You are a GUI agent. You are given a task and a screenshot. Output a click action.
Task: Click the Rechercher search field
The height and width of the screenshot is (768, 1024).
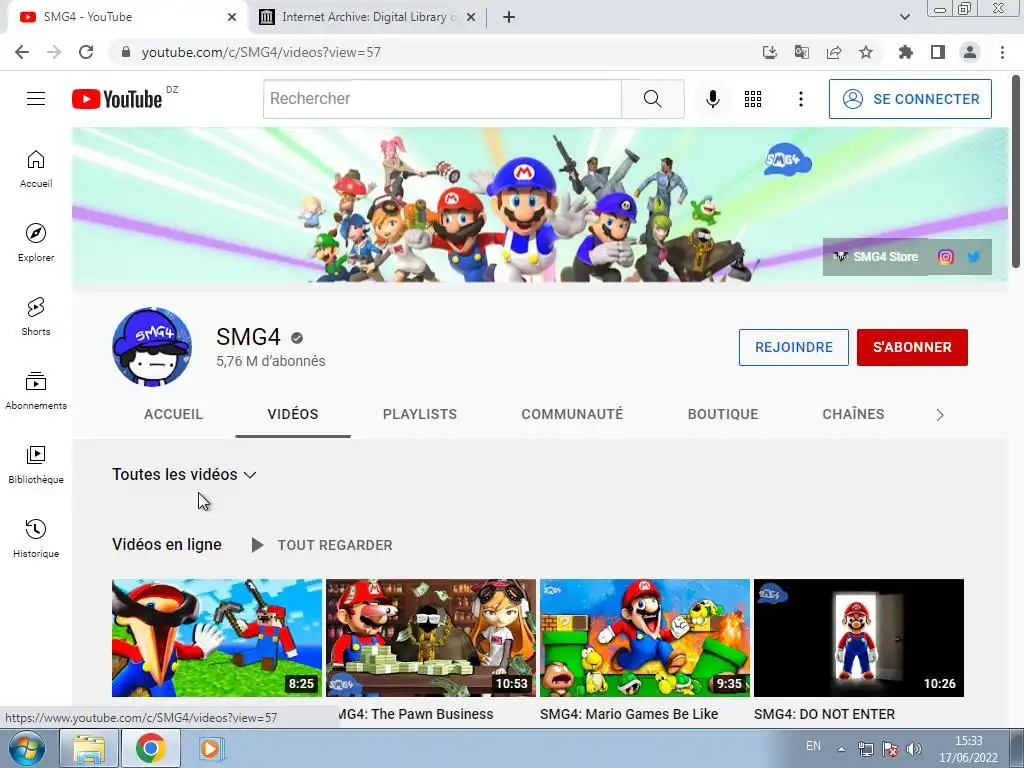443,99
